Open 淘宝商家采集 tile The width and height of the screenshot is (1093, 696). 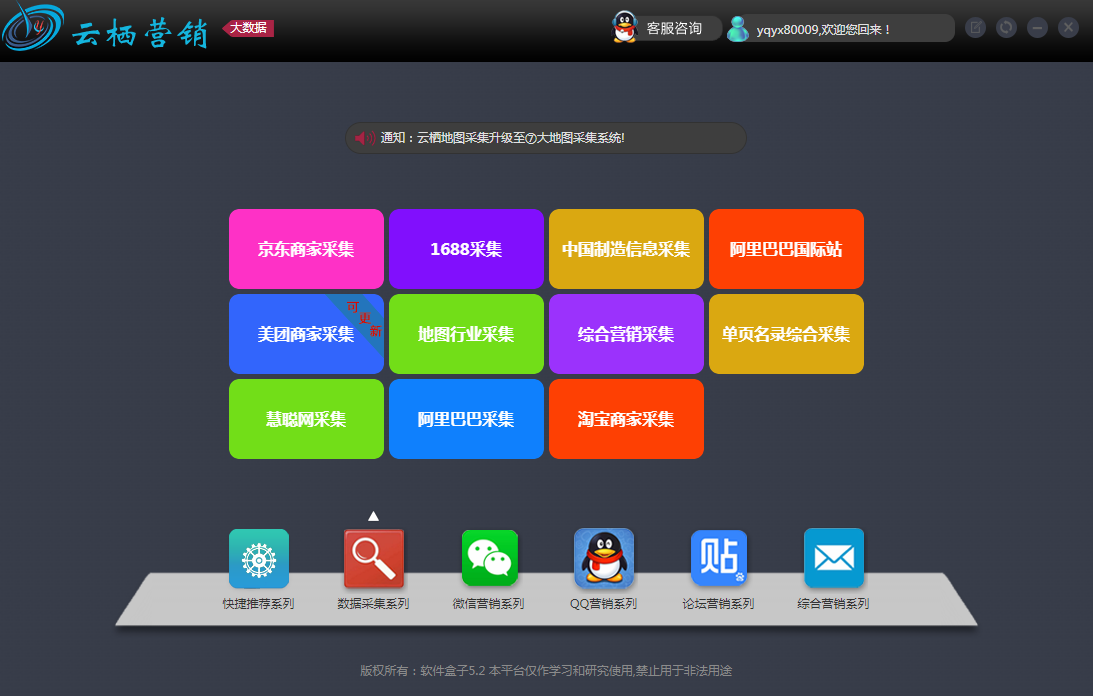click(x=626, y=419)
